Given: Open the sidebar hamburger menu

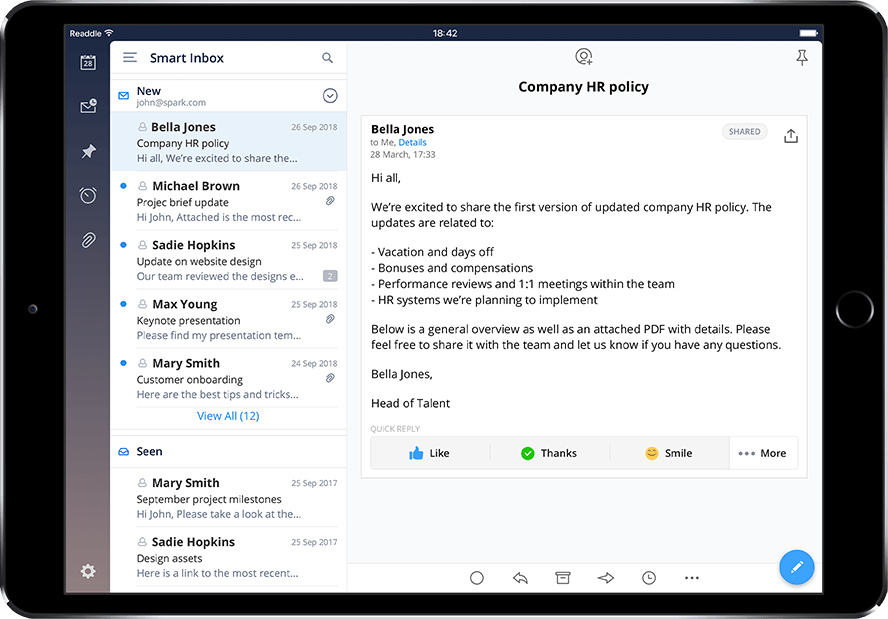Looking at the screenshot, I should coord(129,58).
